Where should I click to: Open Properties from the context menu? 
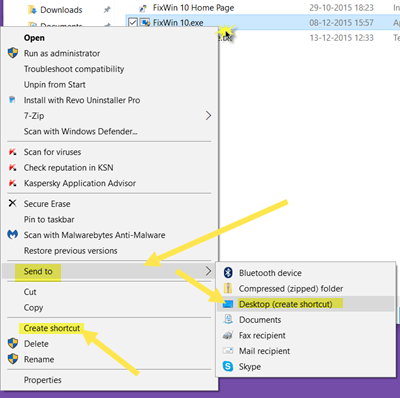pyautogui.click(x=42, y=380)
